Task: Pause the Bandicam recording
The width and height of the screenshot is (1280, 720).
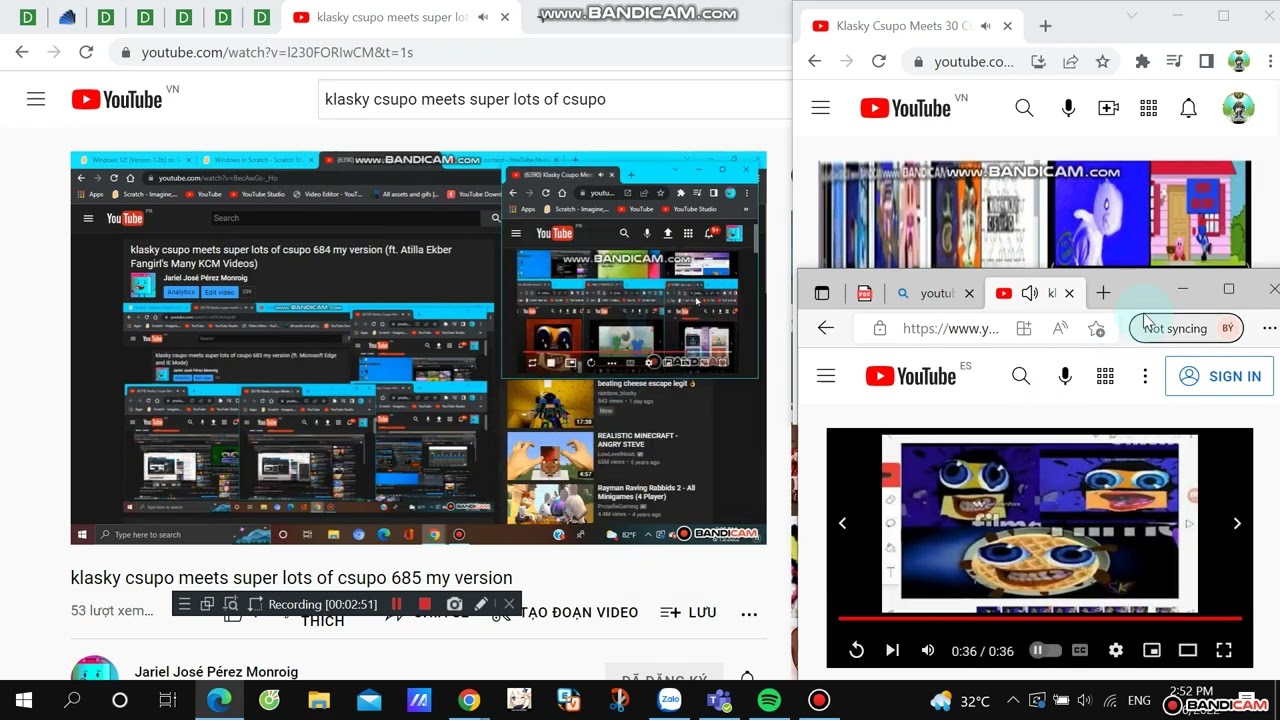Action: (x=397, y=604)
